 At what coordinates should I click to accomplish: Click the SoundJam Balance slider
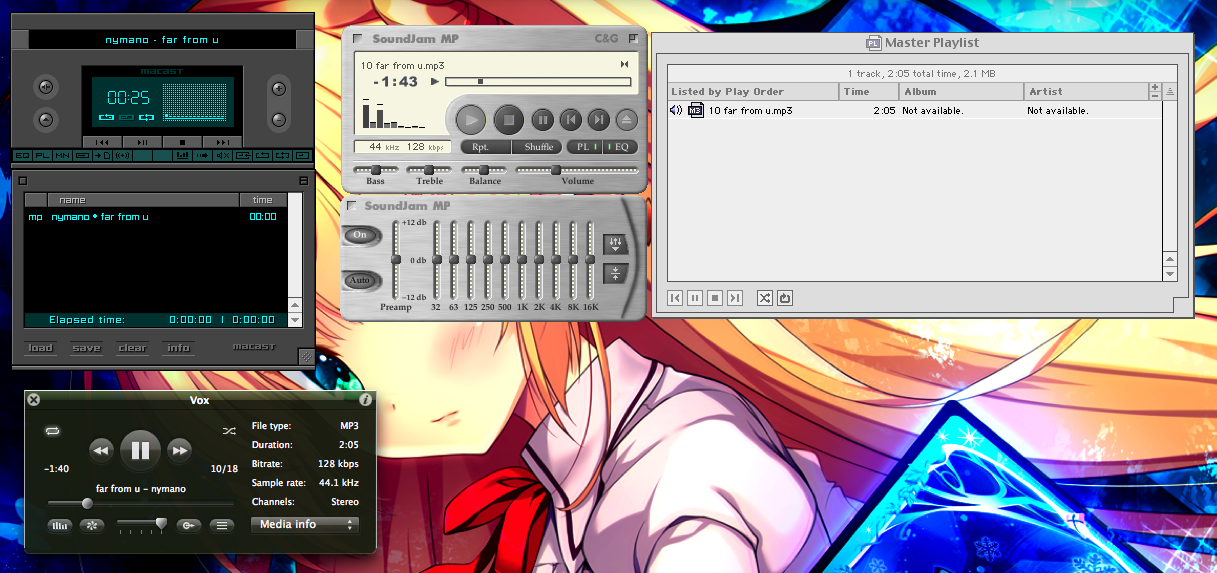[485, 170]
